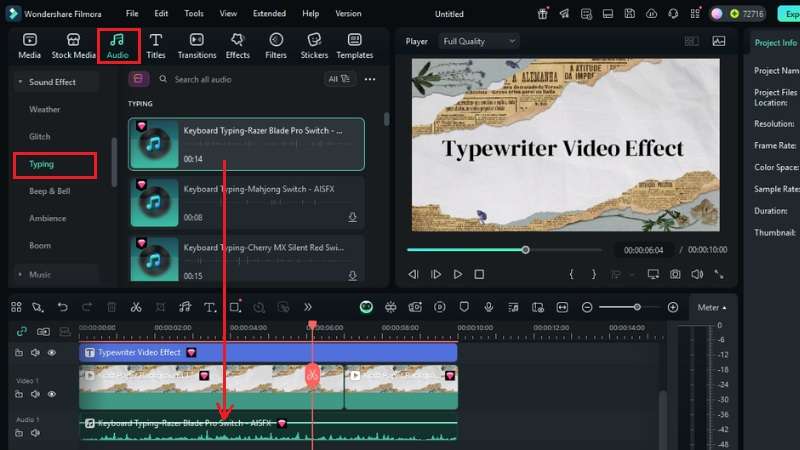The height and width of the screenshot is (450, 800).
Task: Open the player scope view icon
Action: [719, 41]
